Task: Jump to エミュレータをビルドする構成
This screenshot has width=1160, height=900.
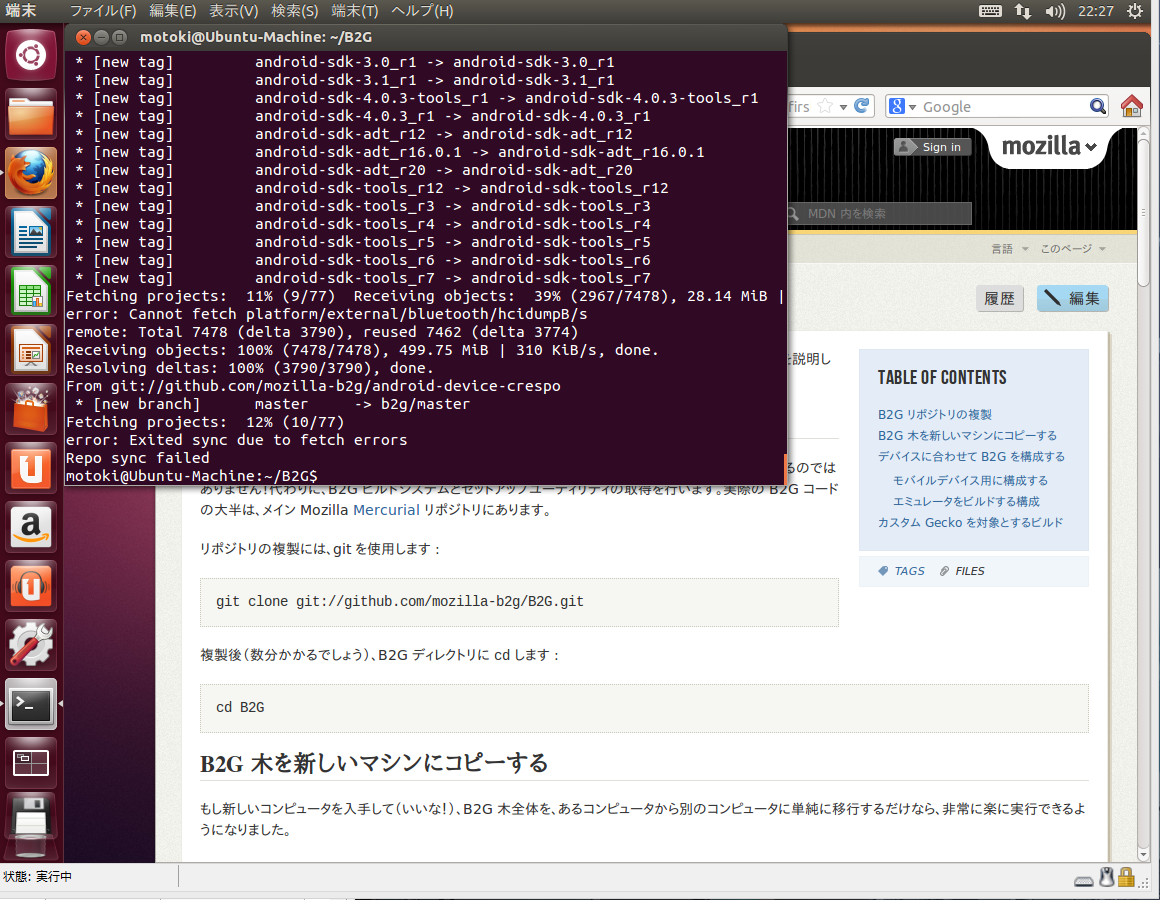Action: pyautogui.click(x=966, y=501)
